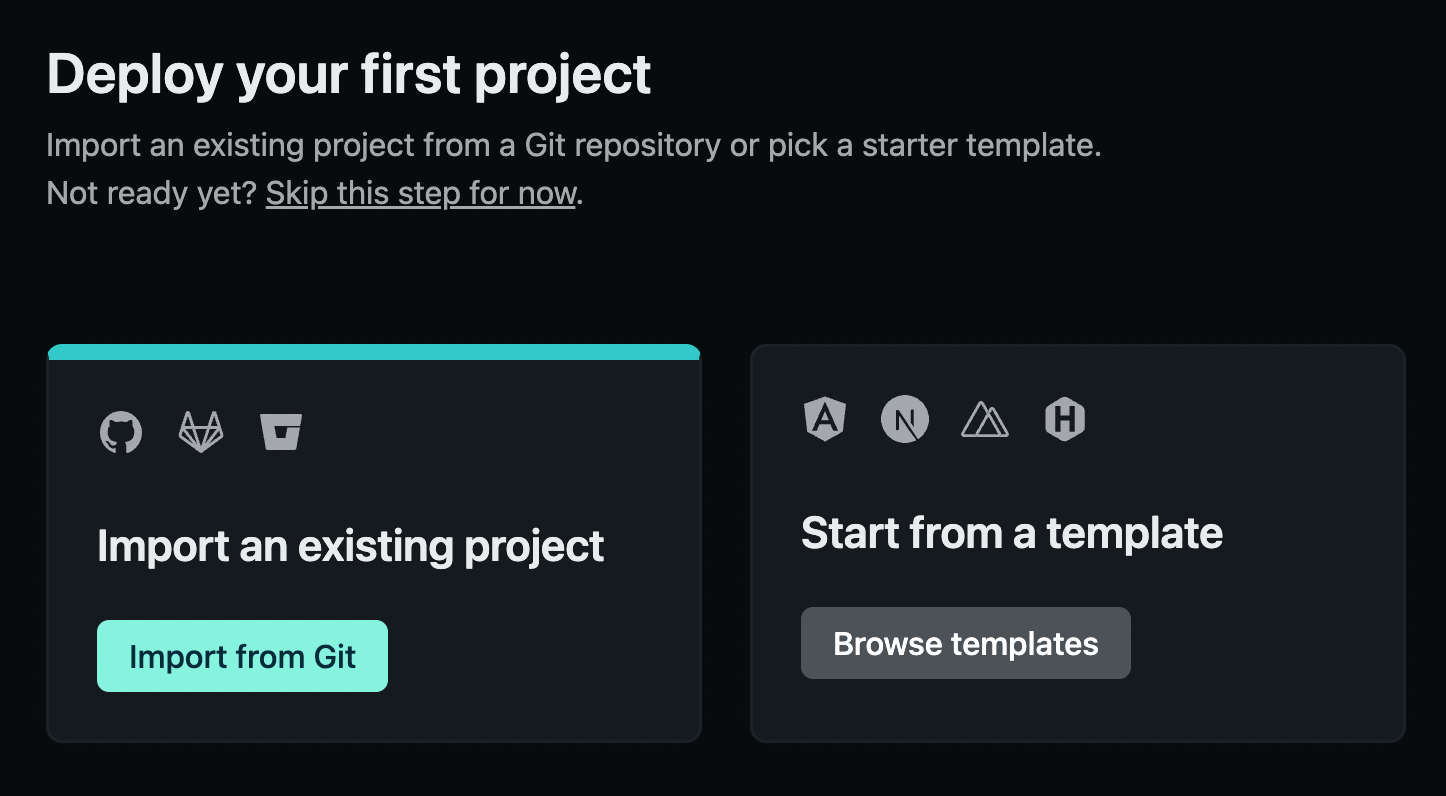Follow the Skip this step for now link
This screenshot has width=1446, height=796.
[x=421, y=193]
